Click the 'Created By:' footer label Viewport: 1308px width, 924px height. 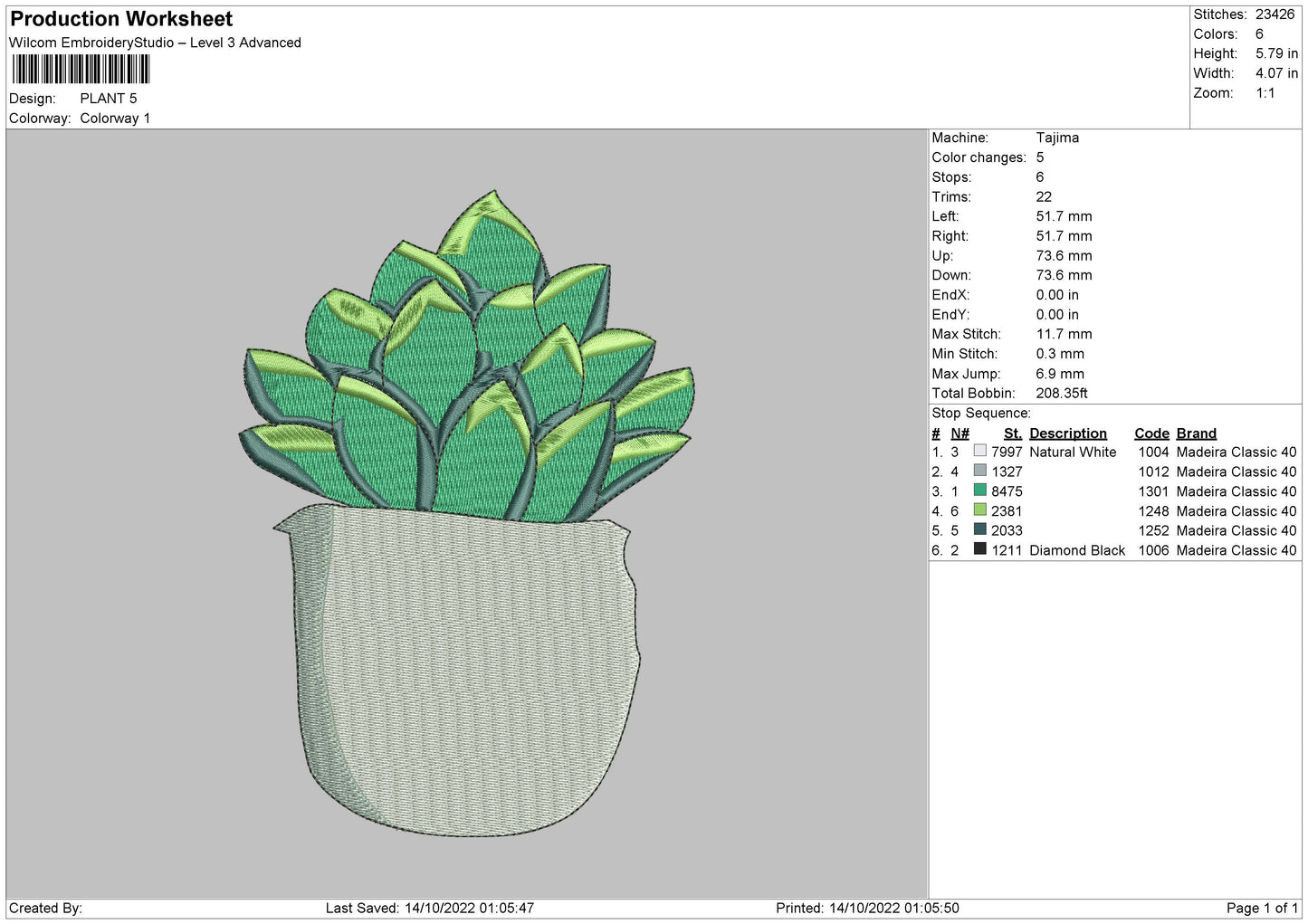point(45,909)
